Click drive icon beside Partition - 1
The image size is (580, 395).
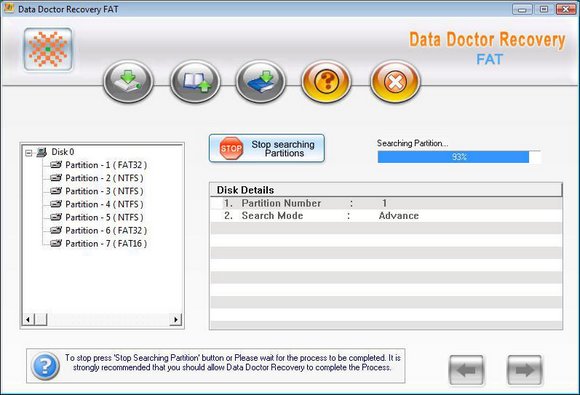56,165
